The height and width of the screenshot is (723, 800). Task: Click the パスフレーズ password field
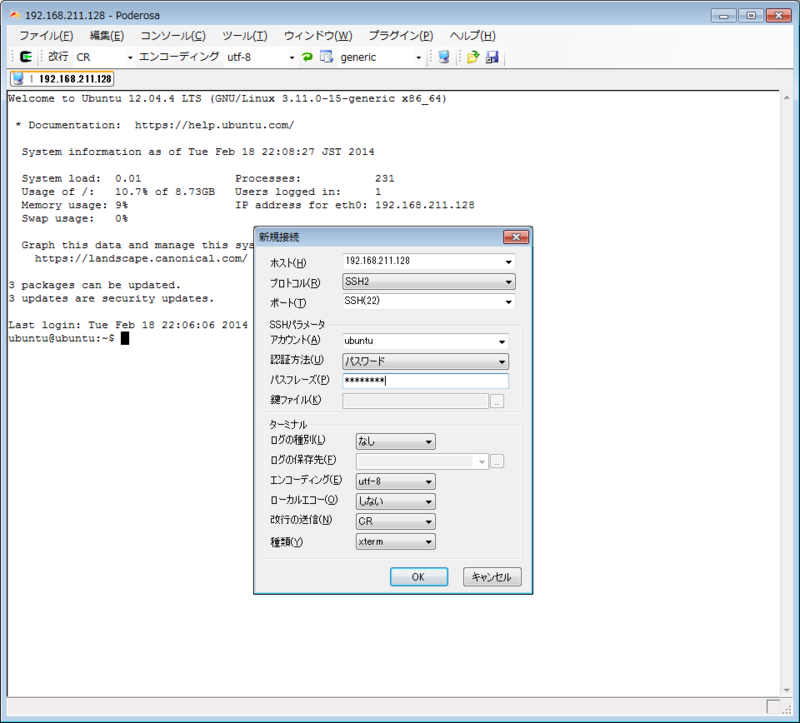tap(426, 381)
